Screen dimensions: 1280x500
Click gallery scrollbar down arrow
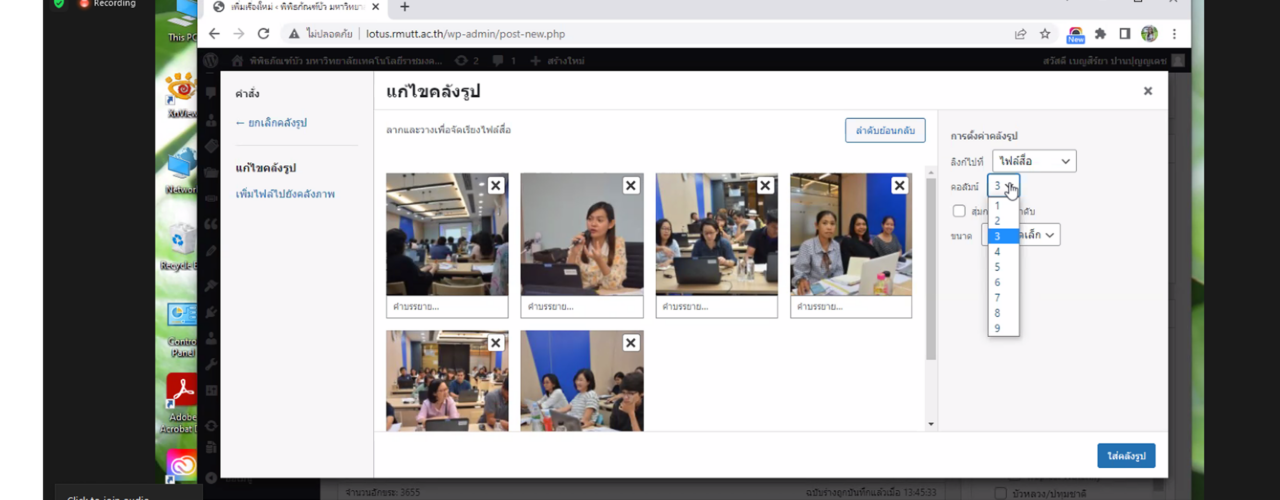[931, 424]
